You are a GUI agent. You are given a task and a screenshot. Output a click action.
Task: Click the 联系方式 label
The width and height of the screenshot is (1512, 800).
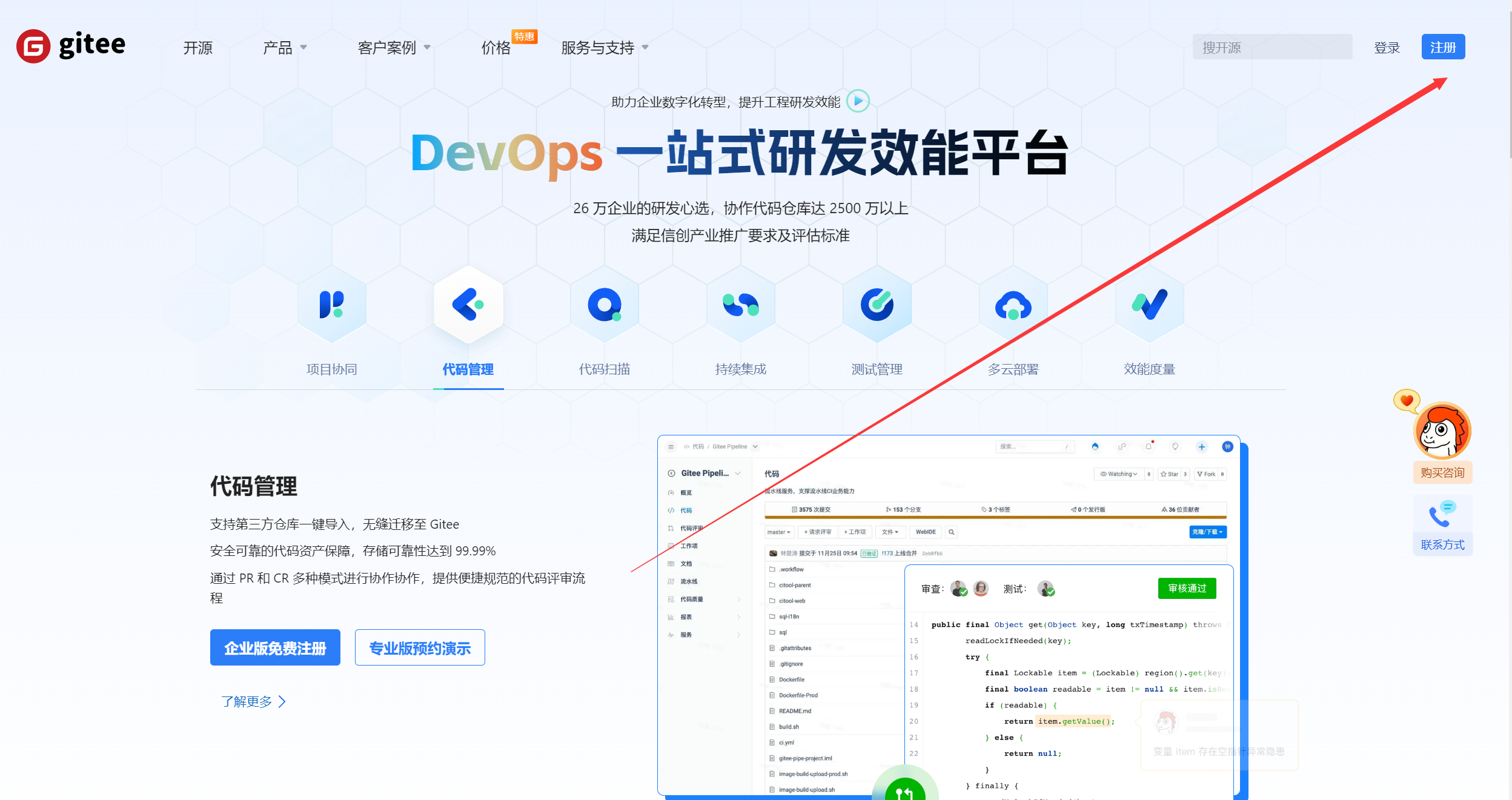tap(1442, 544)
